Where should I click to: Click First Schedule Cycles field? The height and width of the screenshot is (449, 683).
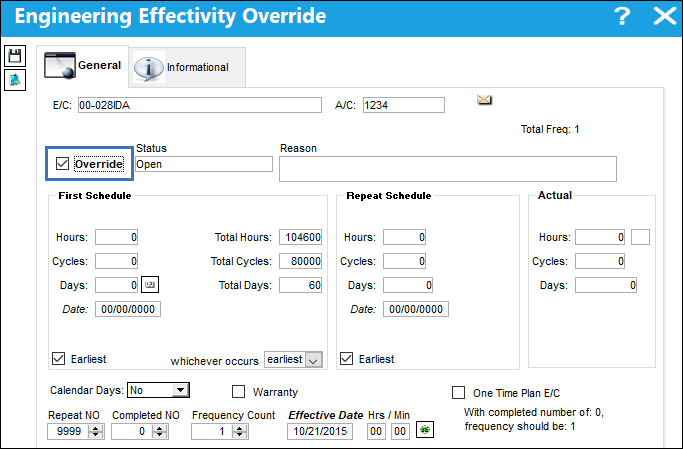pos(116,261)
